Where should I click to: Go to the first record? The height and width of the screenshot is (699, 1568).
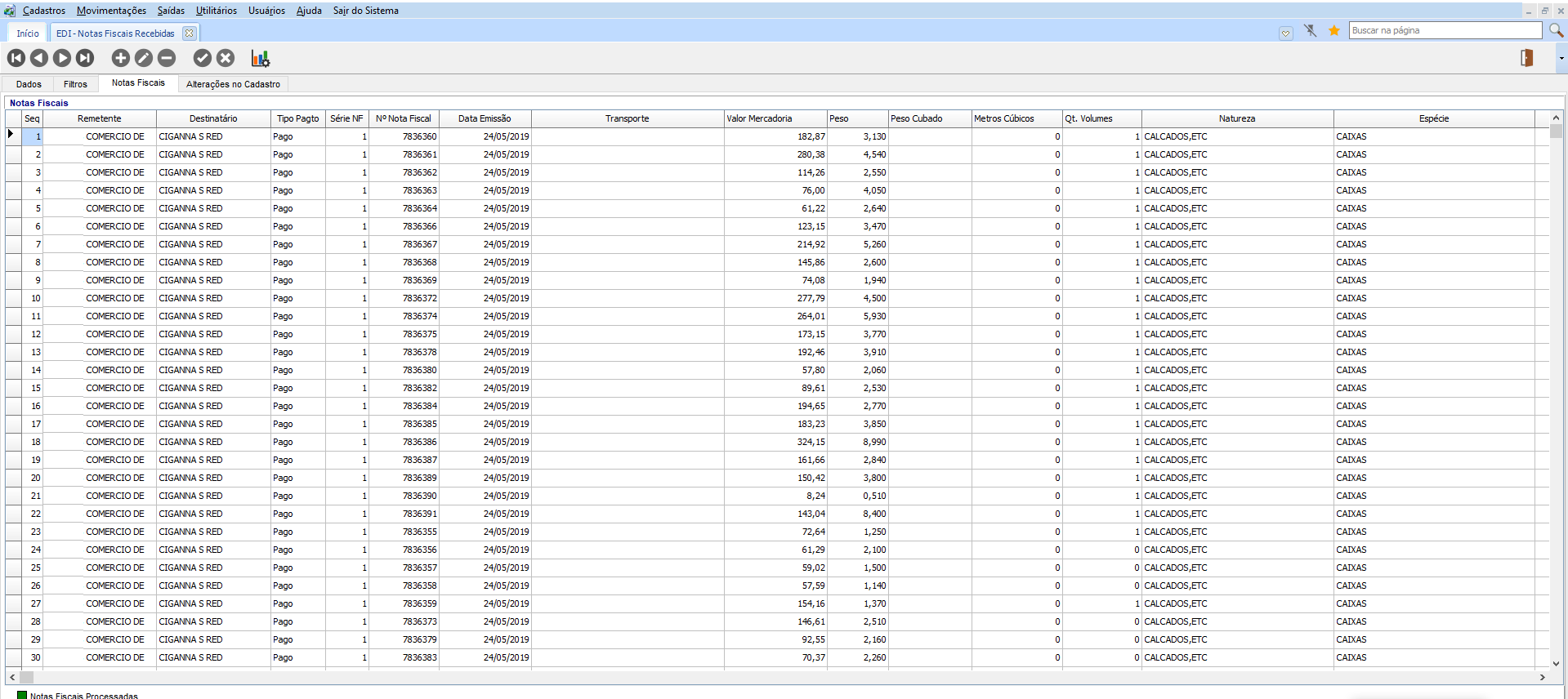pos(16,58)
